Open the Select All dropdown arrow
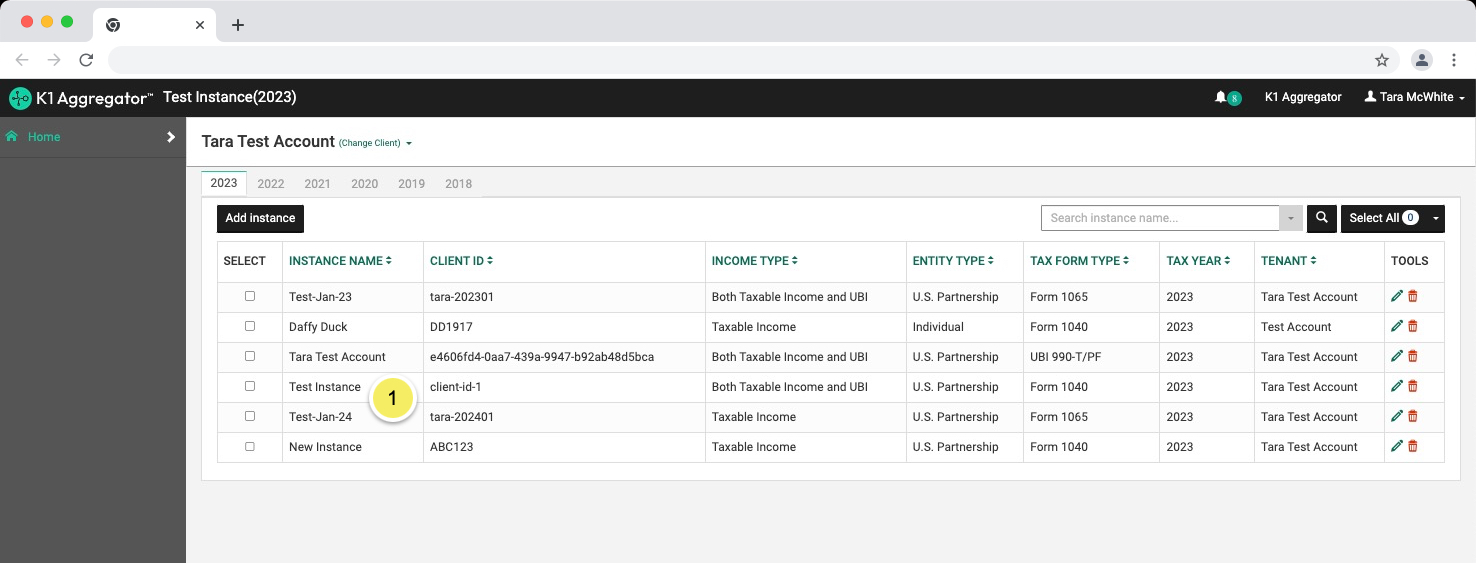The image size is (1476, 563). tap(1437, 218)
